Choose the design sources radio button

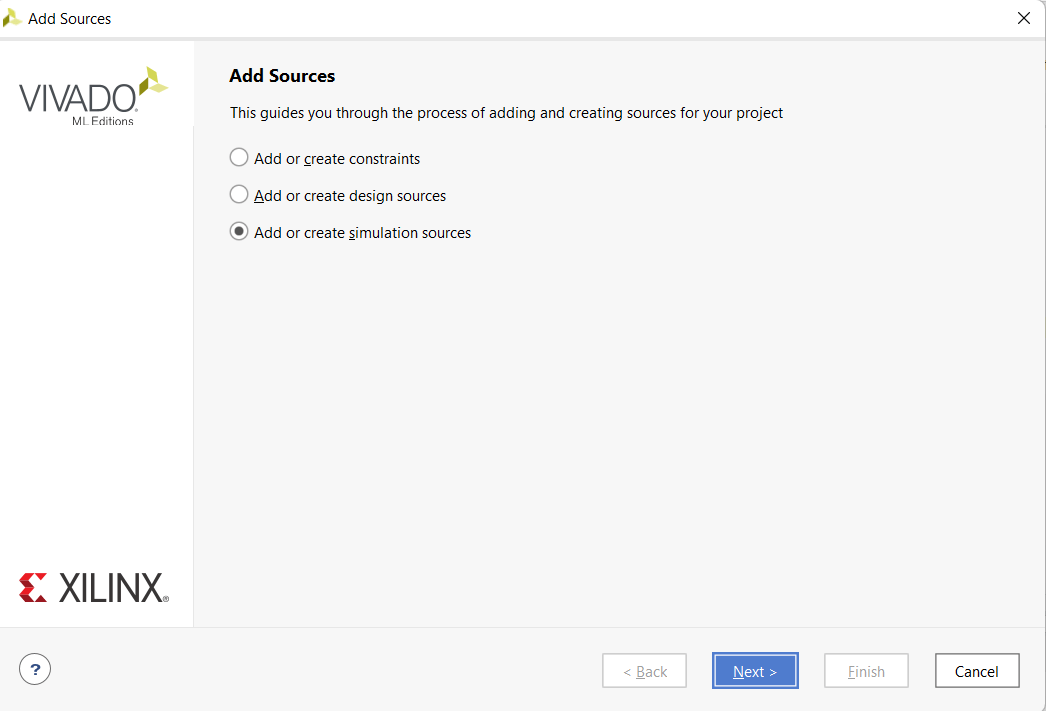coord(239,194)
